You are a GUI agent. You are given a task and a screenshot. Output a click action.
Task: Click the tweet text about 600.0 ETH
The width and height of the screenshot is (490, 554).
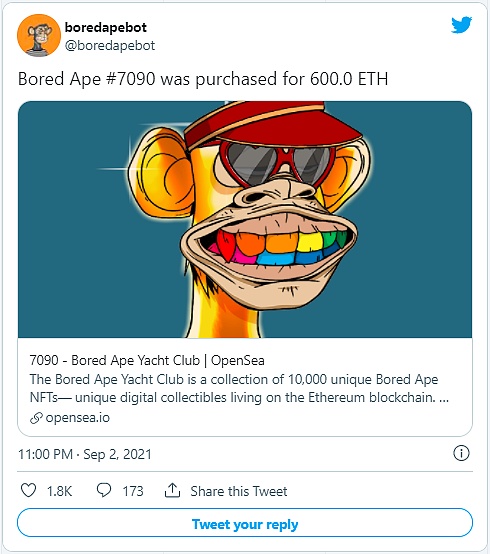tap(203, 79)
